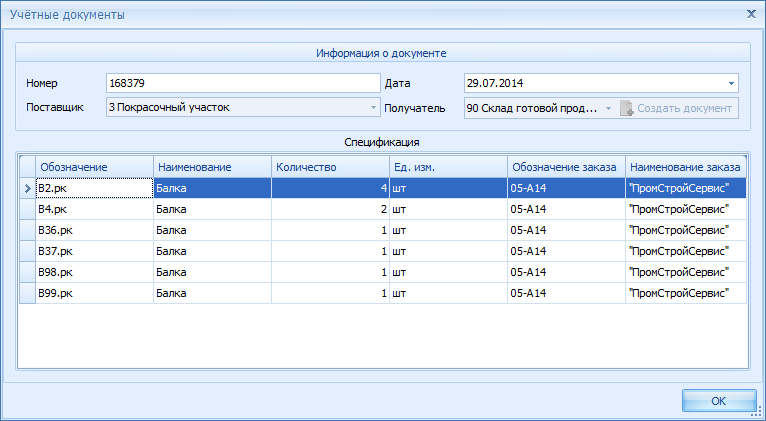
Task: Click the OK button
Action: (718, 400)
